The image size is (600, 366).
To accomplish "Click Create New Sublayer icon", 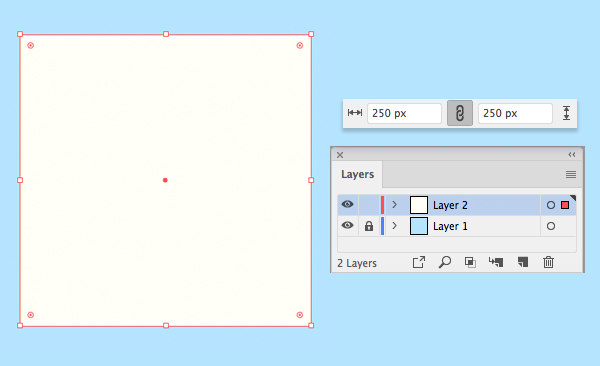I will [496, 262].
